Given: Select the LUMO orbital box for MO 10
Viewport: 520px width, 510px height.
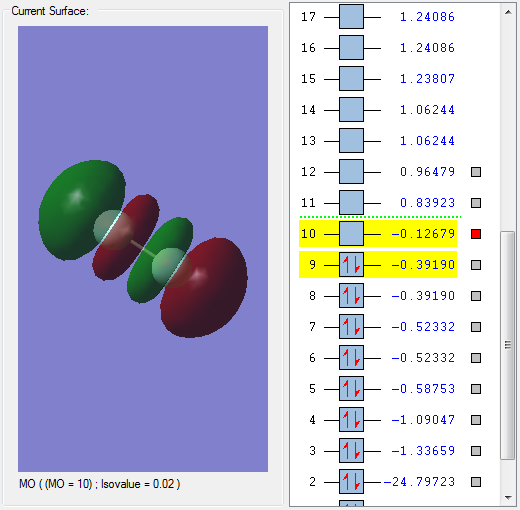Looking at the screenshot, I should [x=351, y=234].
